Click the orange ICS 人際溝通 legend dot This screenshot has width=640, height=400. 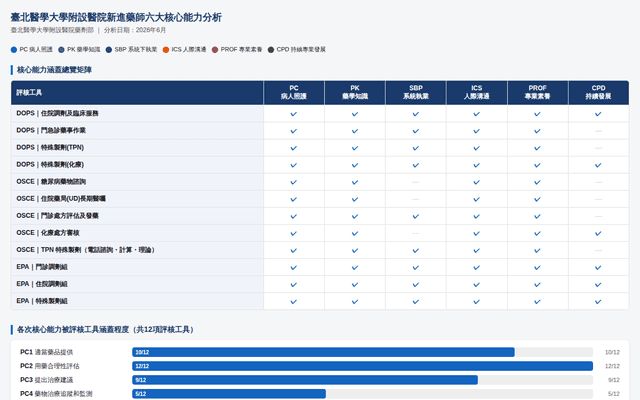pyautogui.click(x=166, y=50)
